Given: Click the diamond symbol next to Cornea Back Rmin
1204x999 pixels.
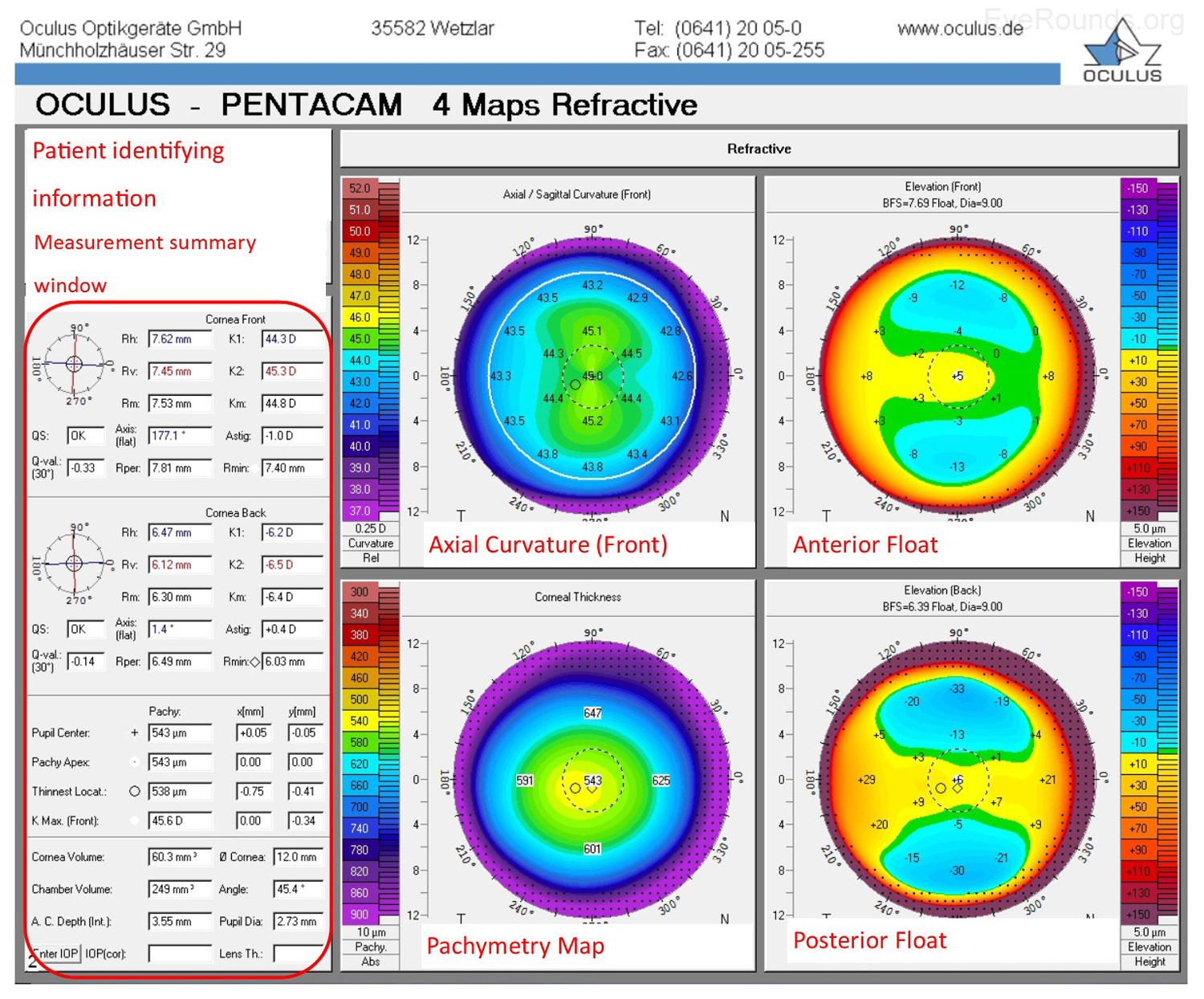Looking at the screenshot, I should click(x=255, y=662).
